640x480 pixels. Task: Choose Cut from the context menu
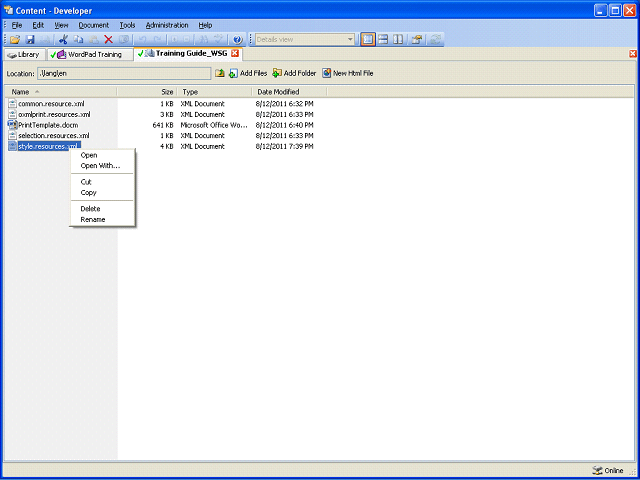point(102,182)
